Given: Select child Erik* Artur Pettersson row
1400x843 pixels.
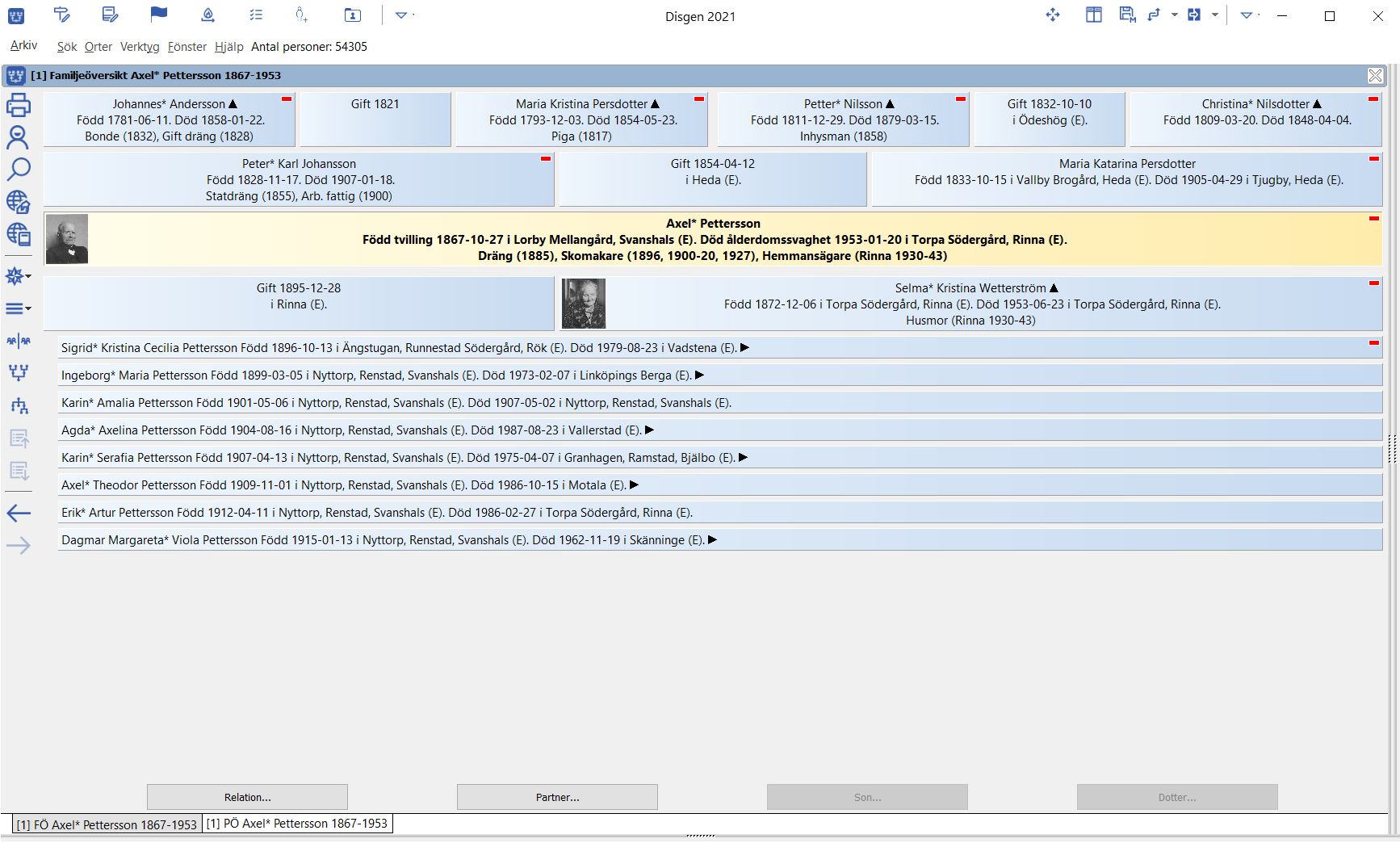Looking at the screenshot, I should pyautogui.click(x=720, y=513).
